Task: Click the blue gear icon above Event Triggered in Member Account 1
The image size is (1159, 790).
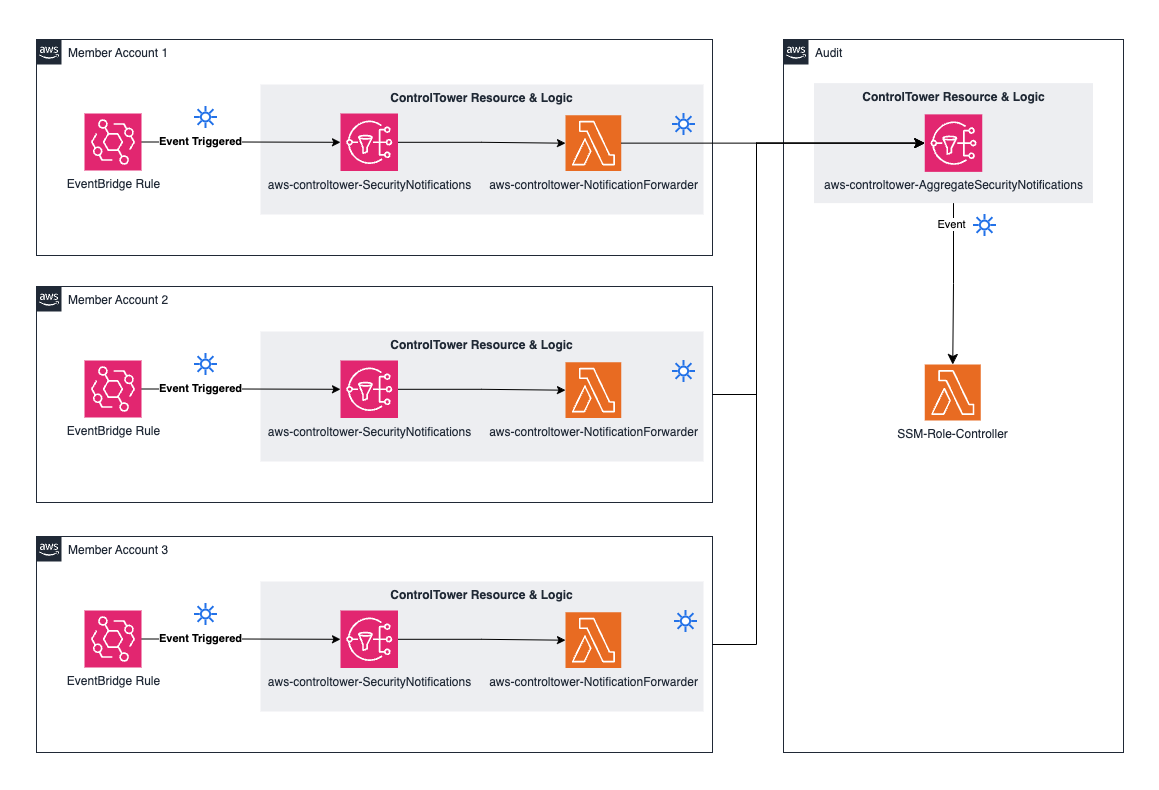Action: tap(205, 117)
